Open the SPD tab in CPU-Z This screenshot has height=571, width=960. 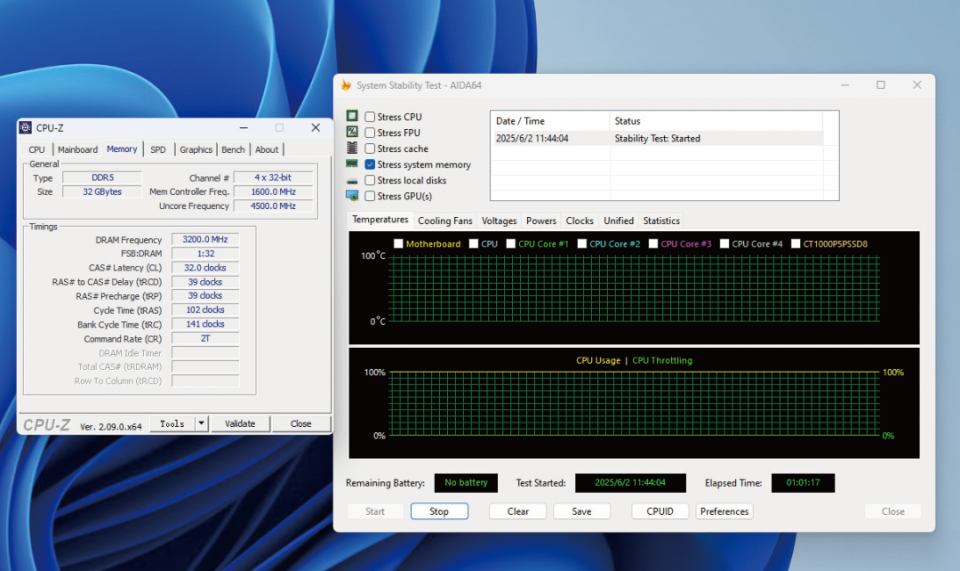click(x=158, y=149)
